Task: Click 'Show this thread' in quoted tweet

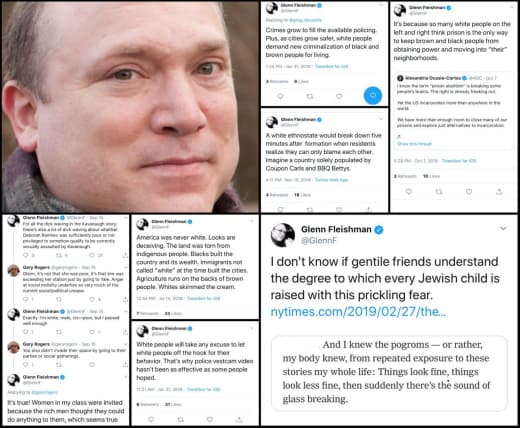Action: point(414,144)
